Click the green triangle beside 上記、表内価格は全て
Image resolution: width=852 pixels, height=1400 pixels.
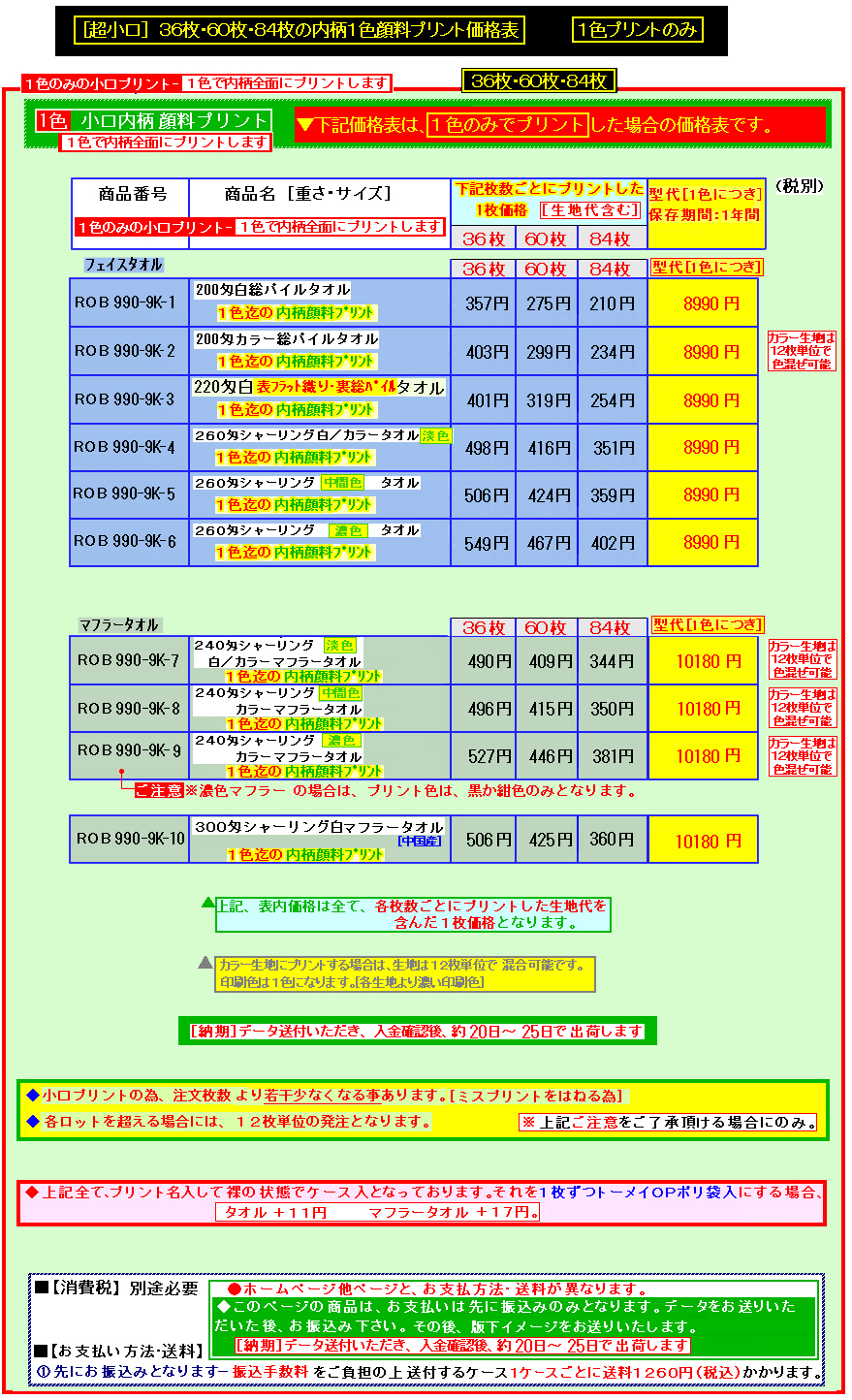click(207, 903)
